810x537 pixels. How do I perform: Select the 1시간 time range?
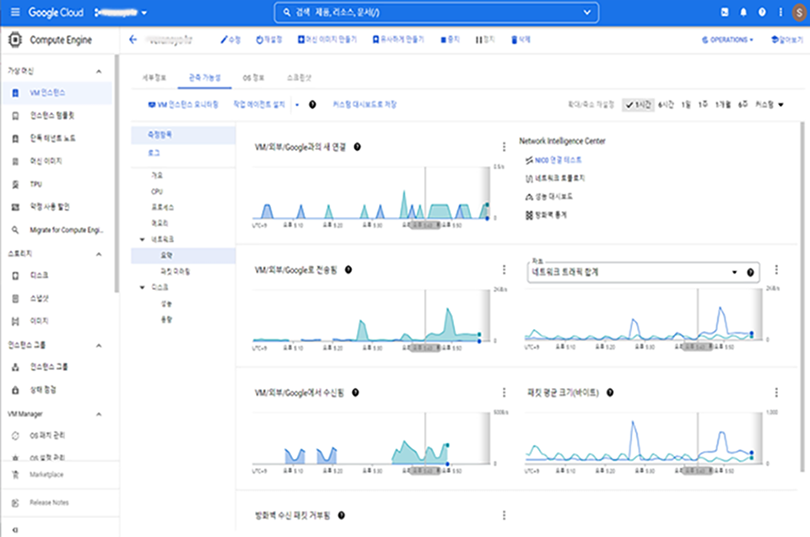point(638,105)
